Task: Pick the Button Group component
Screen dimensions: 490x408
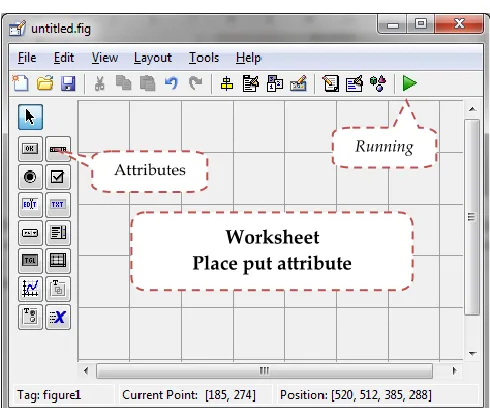Action: pyautogui.click(x=30, y=317)
